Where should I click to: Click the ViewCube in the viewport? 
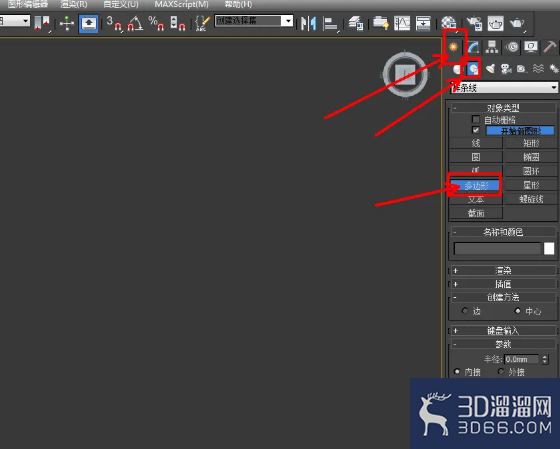point(405,74)
